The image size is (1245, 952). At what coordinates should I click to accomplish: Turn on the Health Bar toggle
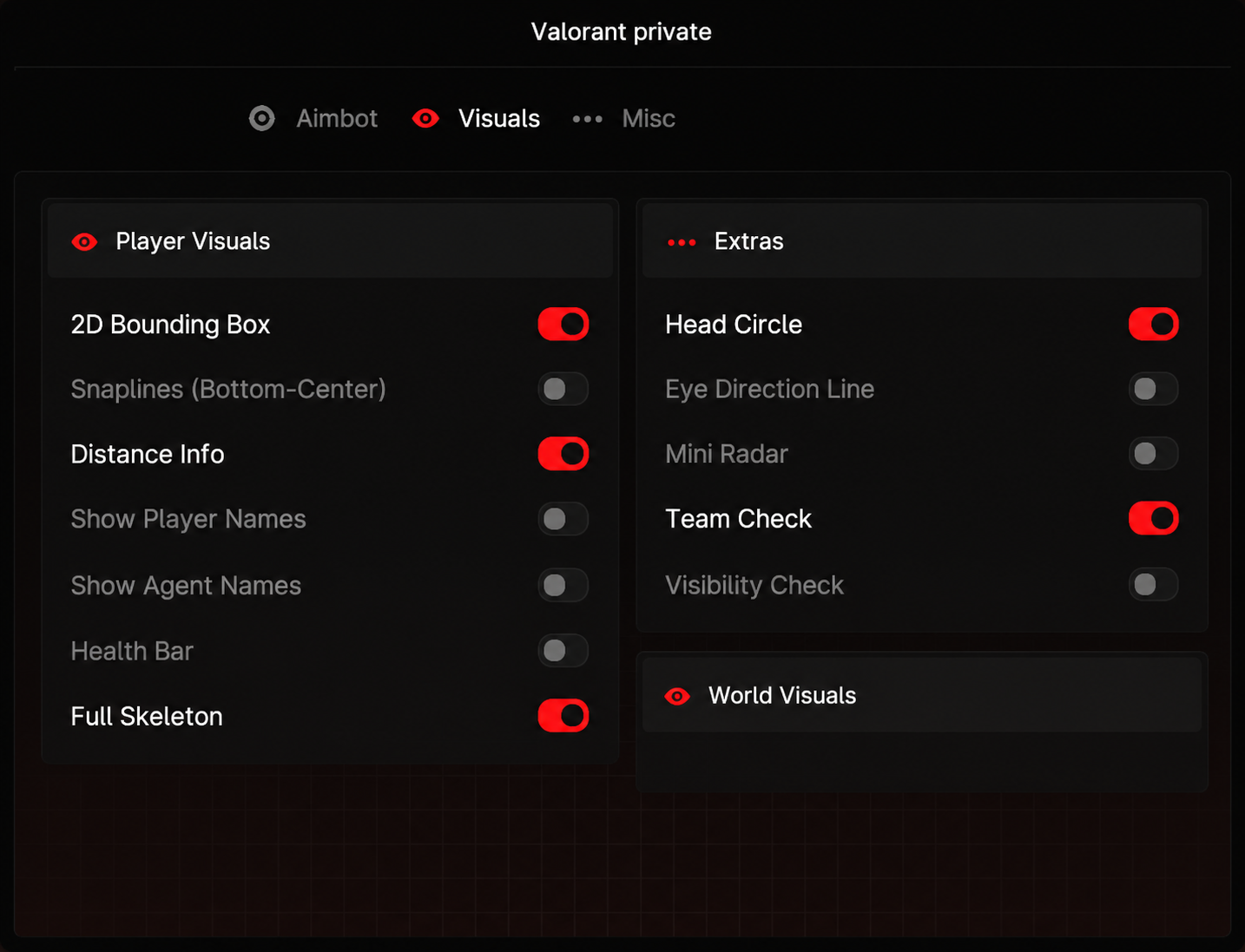563,650
